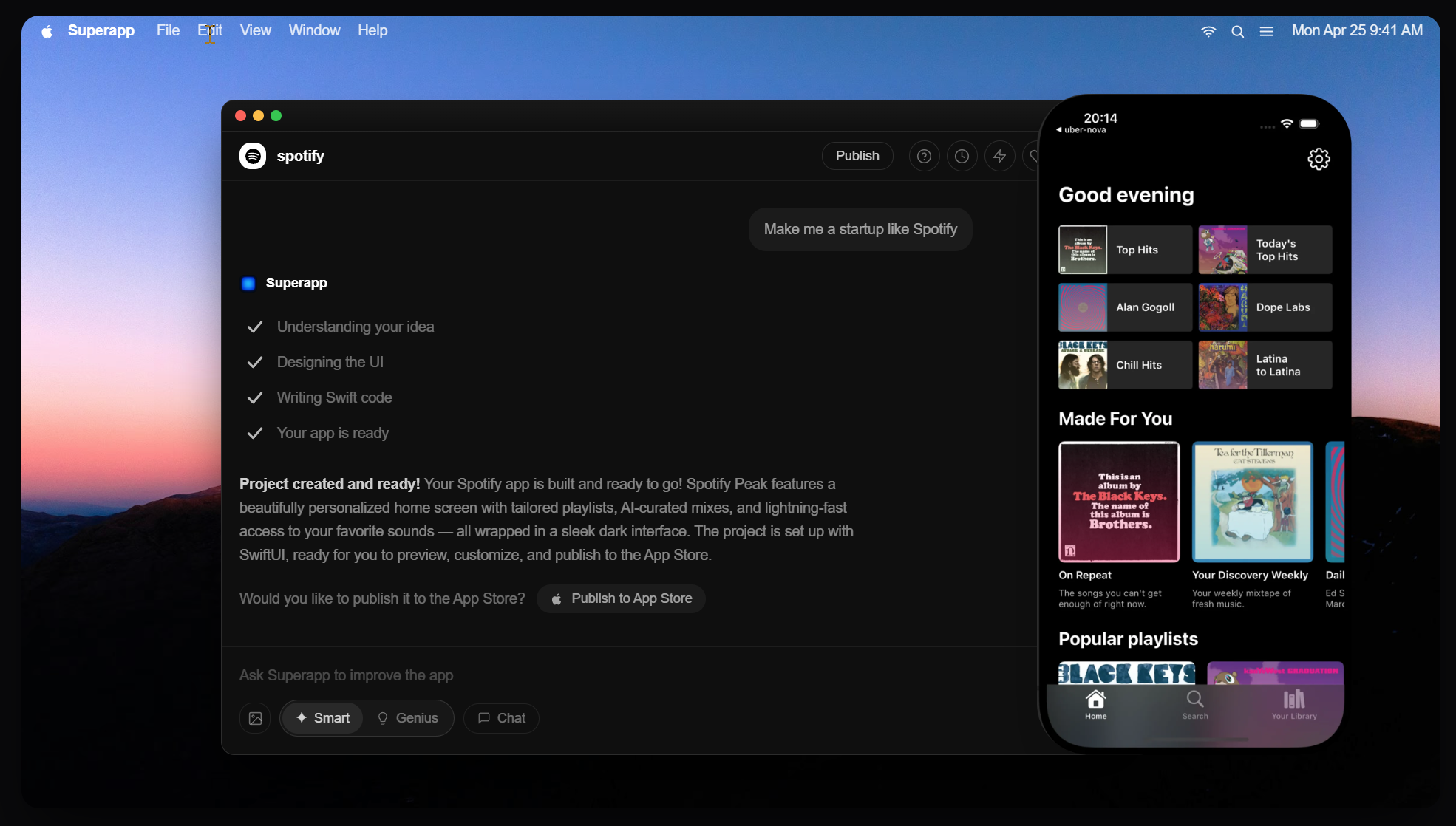
Task: Click the Publish button
Action: [x=857, y=156]
